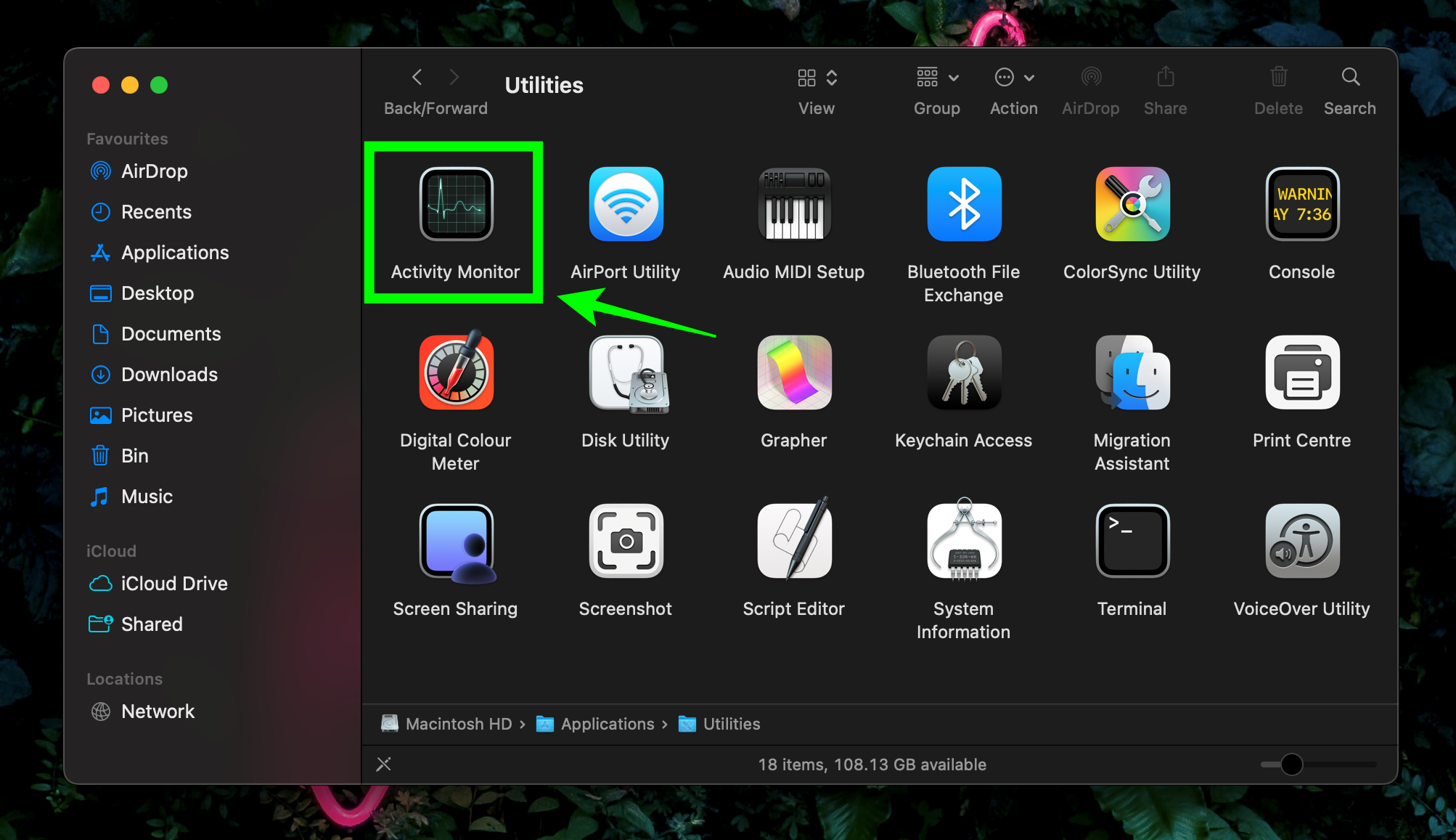The width and height of the screenshot is (1456, 840).
Task: Go forward with the Forward arrow
Action: (454, 77)
